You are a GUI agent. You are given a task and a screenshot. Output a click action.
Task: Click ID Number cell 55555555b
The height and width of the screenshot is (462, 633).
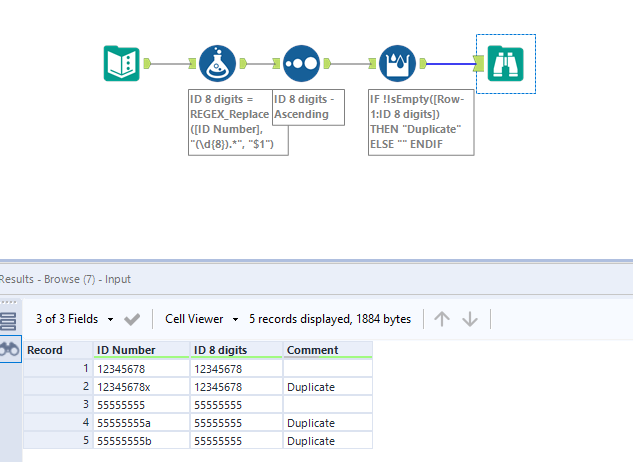(141, 441)
